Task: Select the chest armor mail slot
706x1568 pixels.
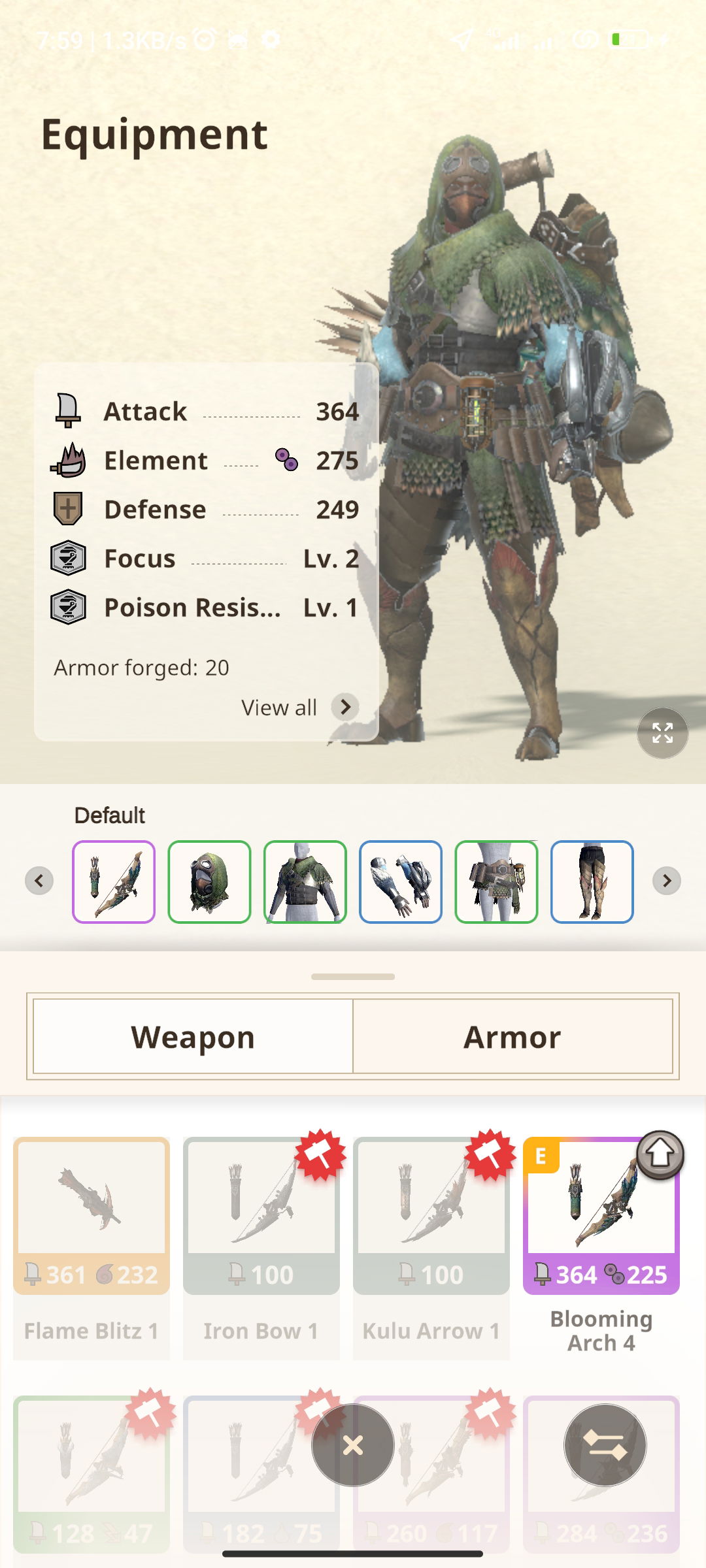Action: [x=305, y=881]
